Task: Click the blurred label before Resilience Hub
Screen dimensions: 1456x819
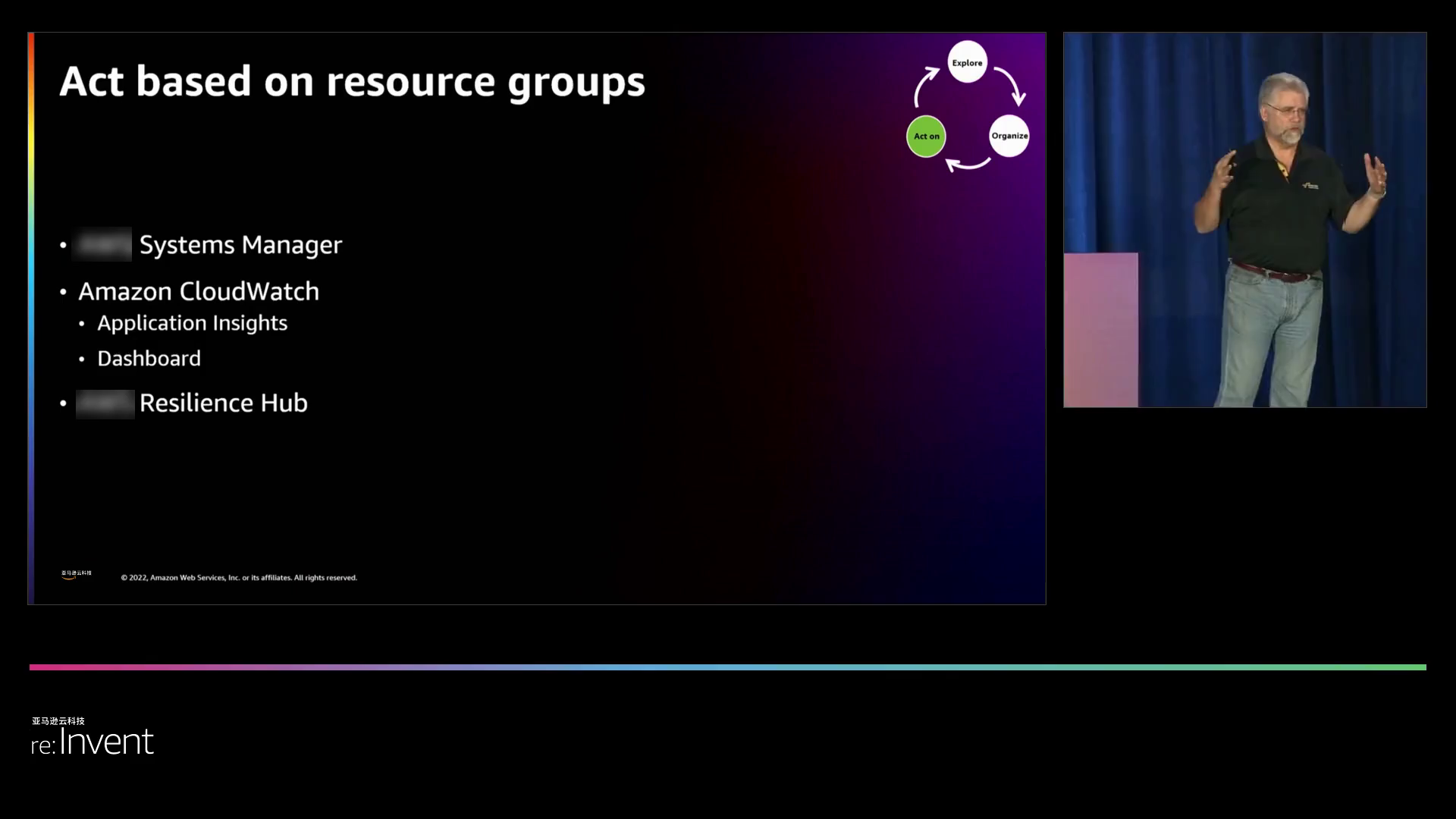Action: (x=105, y=403)
